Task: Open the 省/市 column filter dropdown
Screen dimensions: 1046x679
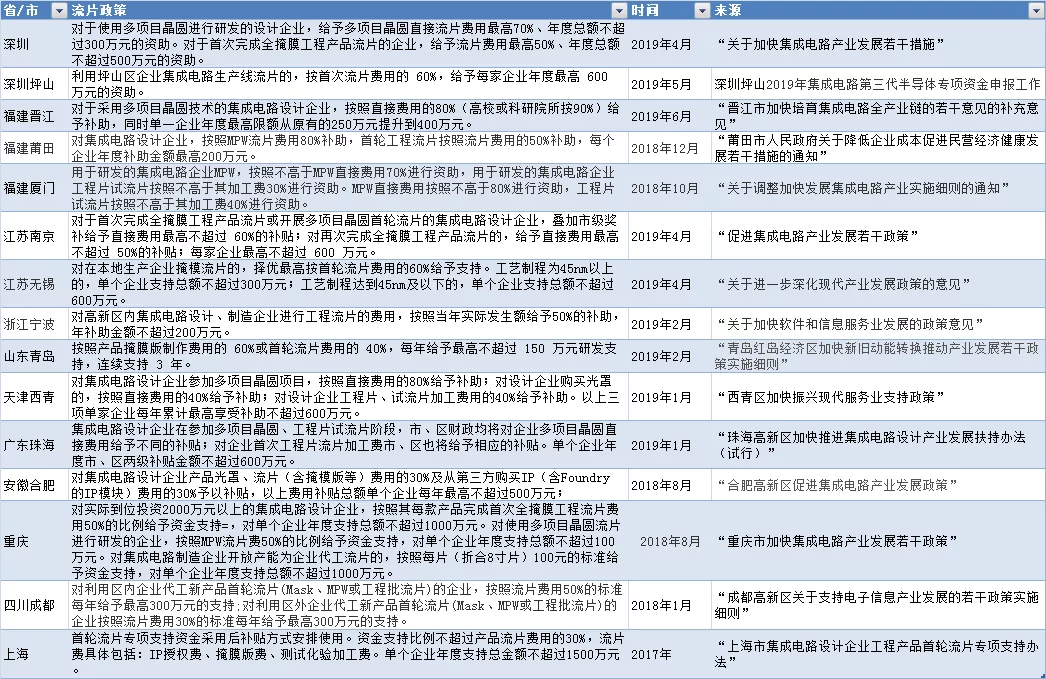Action: pyautogui.click(x=60, y=10)
